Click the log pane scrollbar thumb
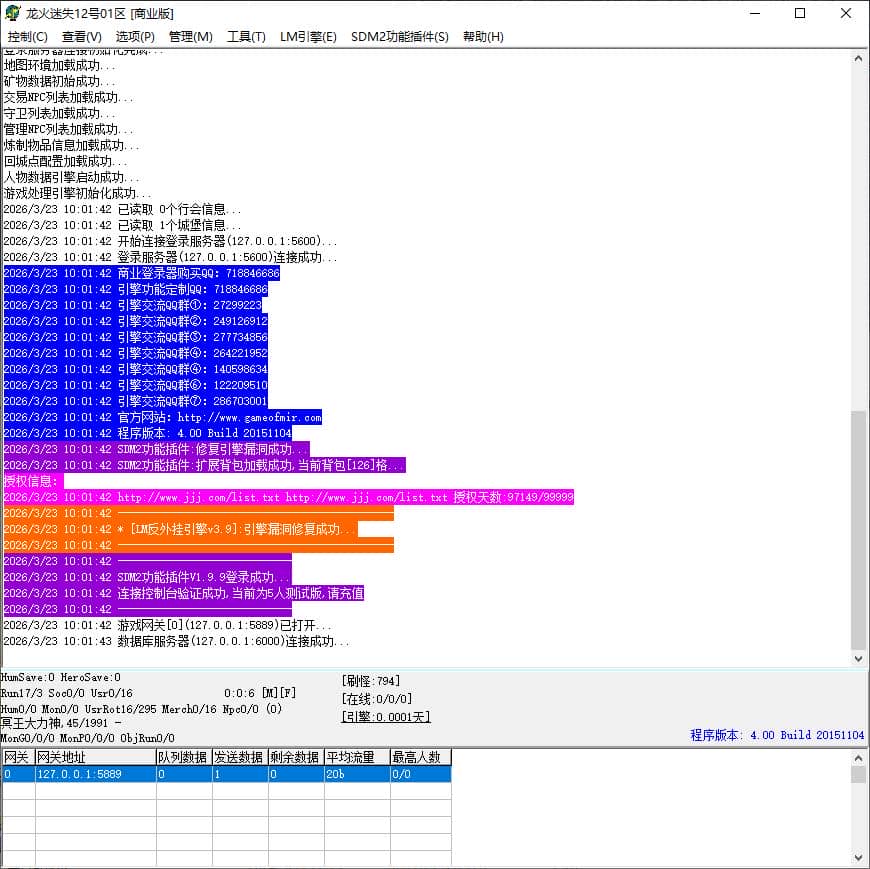This screenshot has width=870, height=869. point(858,530)
